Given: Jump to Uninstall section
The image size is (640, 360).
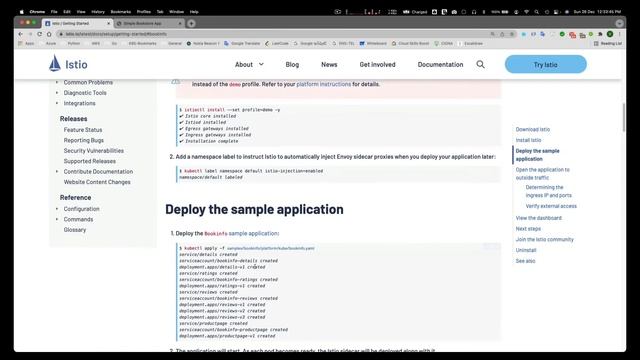Looking at the screenshot, I should pos(526,250).
